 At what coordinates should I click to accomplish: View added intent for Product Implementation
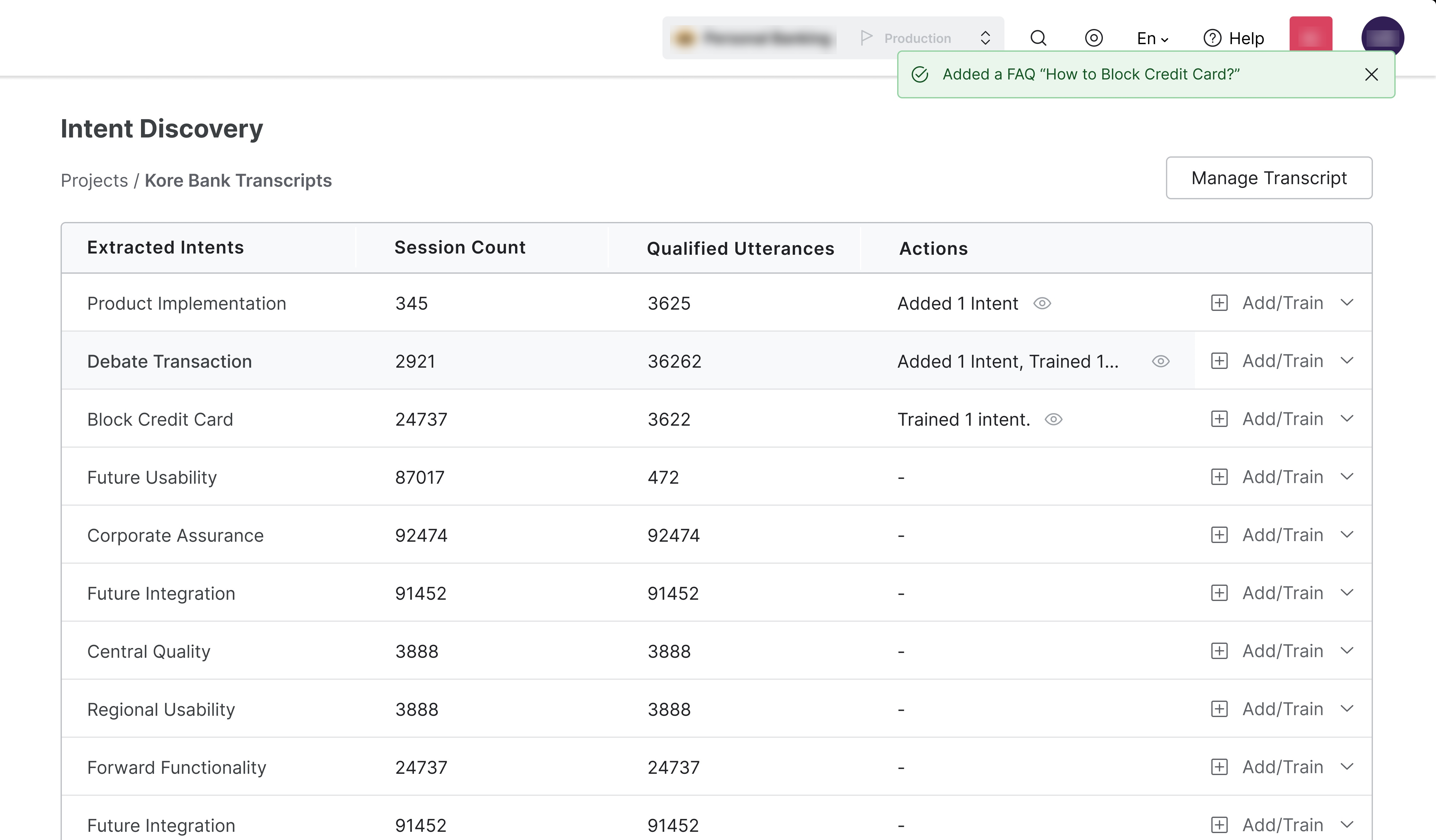pyautogui.click(x=1042, y=303)
